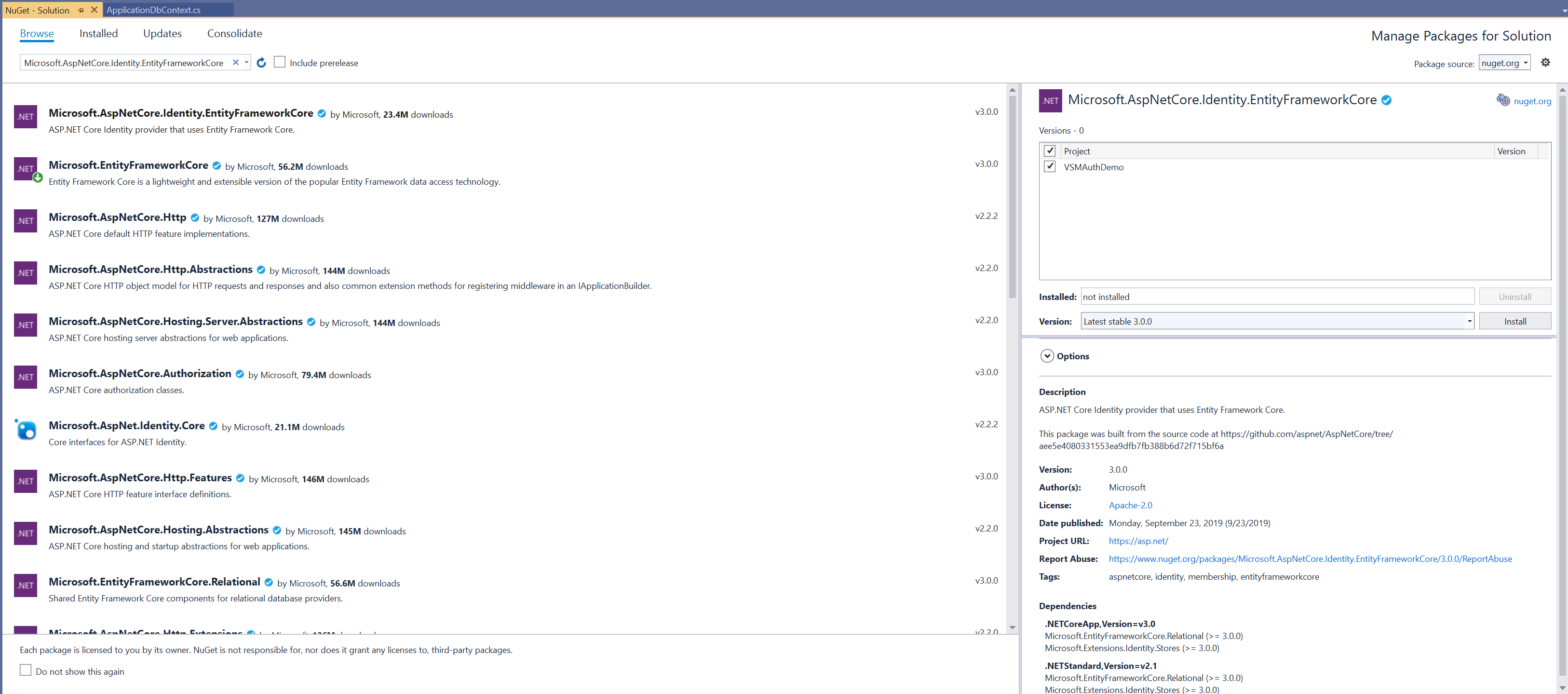Open the Apache-2.0 license link

[1130, 505]
